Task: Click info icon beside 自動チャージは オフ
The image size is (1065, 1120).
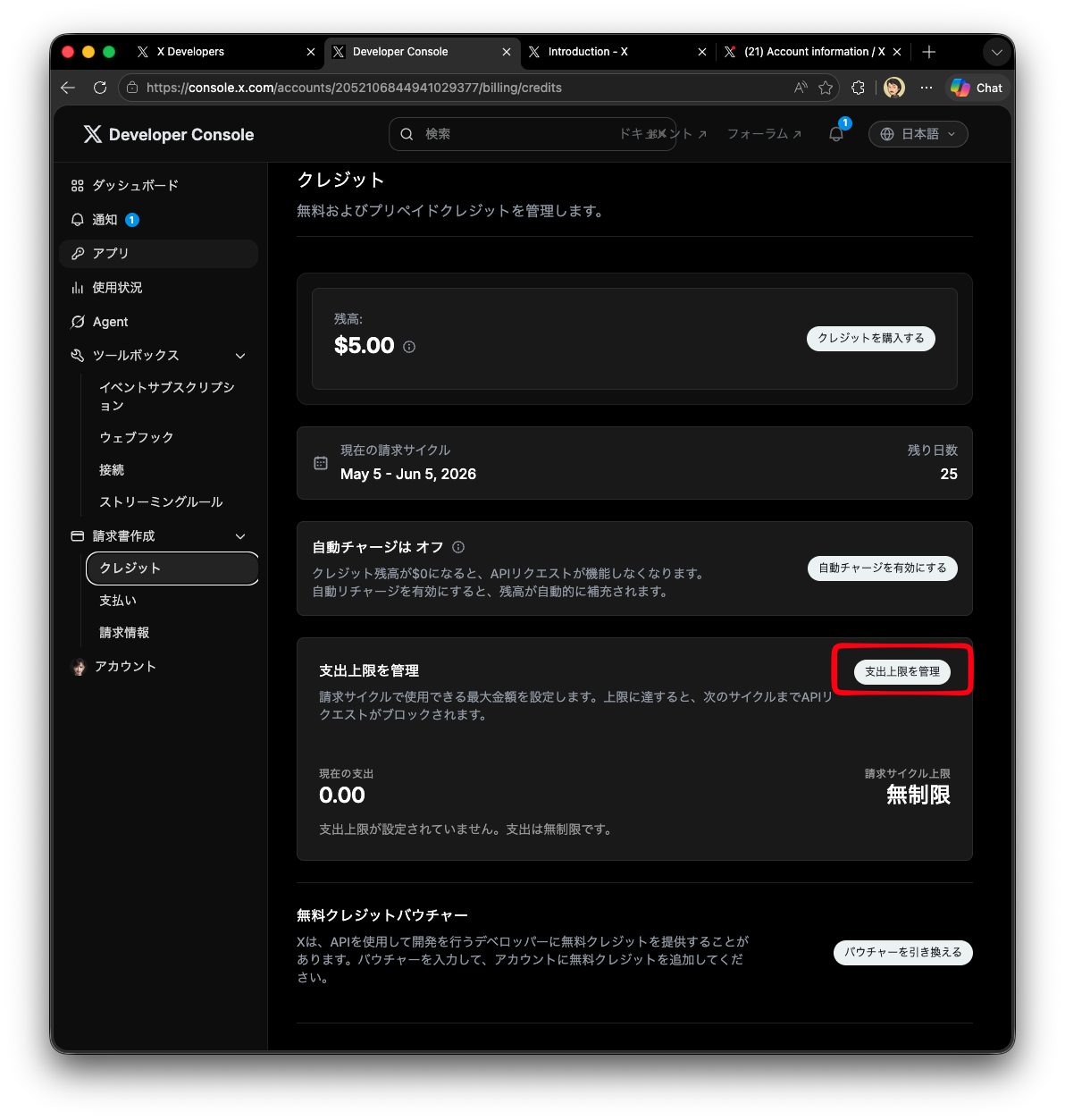Action: pyautogui.click(x=458, y=547)
